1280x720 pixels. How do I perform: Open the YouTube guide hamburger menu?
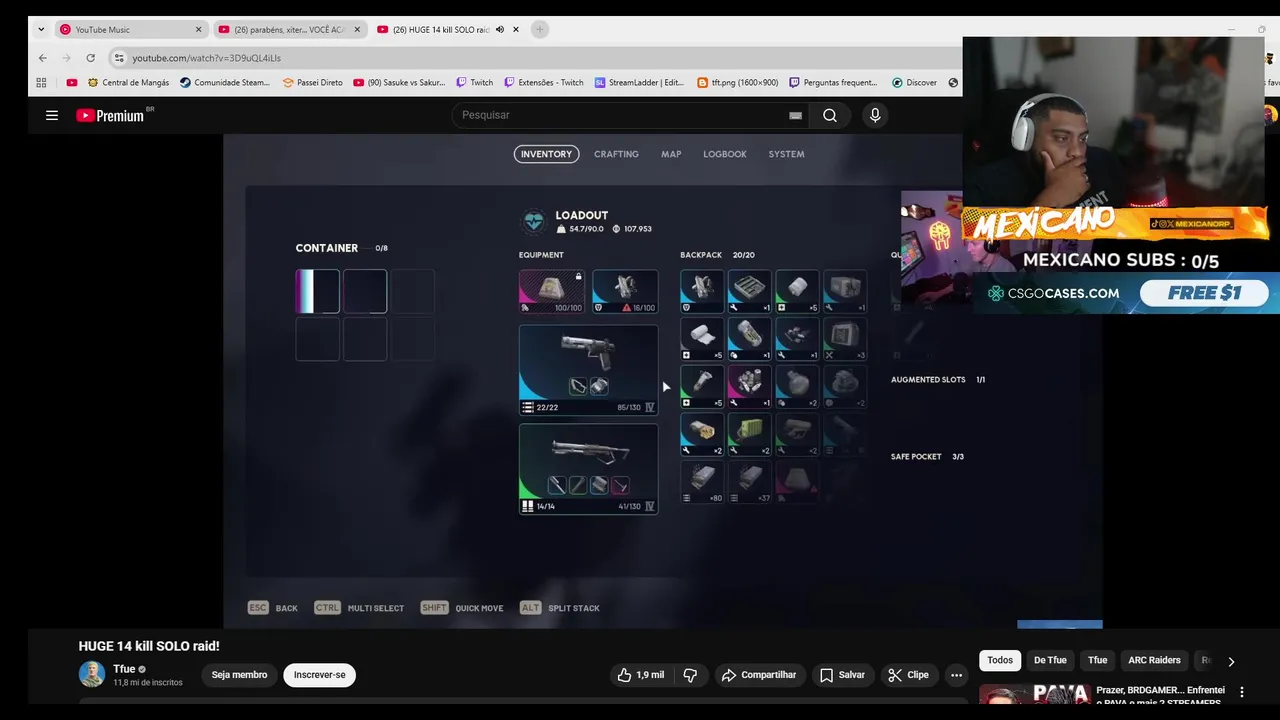(52, 115)
